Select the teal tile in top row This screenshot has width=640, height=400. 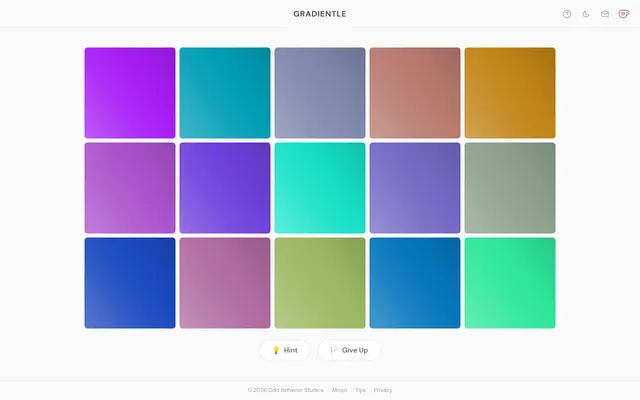pyautogui.click(x=225, y=93)
